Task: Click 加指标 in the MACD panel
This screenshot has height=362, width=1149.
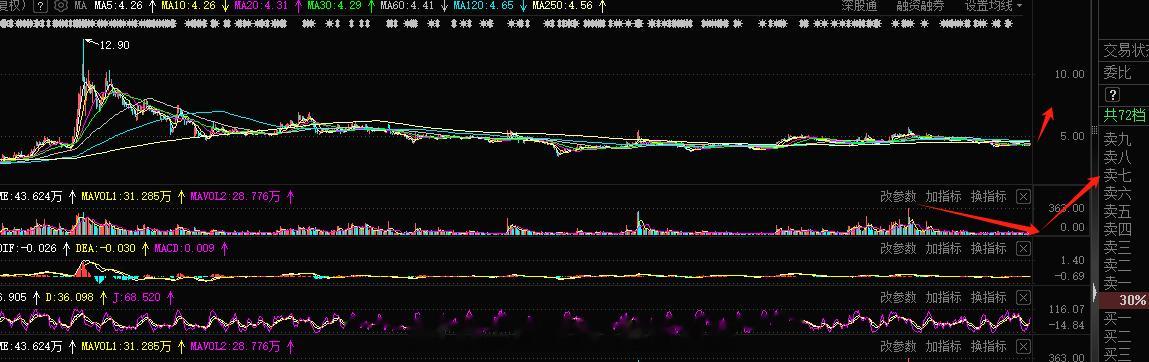Action: 943,248
